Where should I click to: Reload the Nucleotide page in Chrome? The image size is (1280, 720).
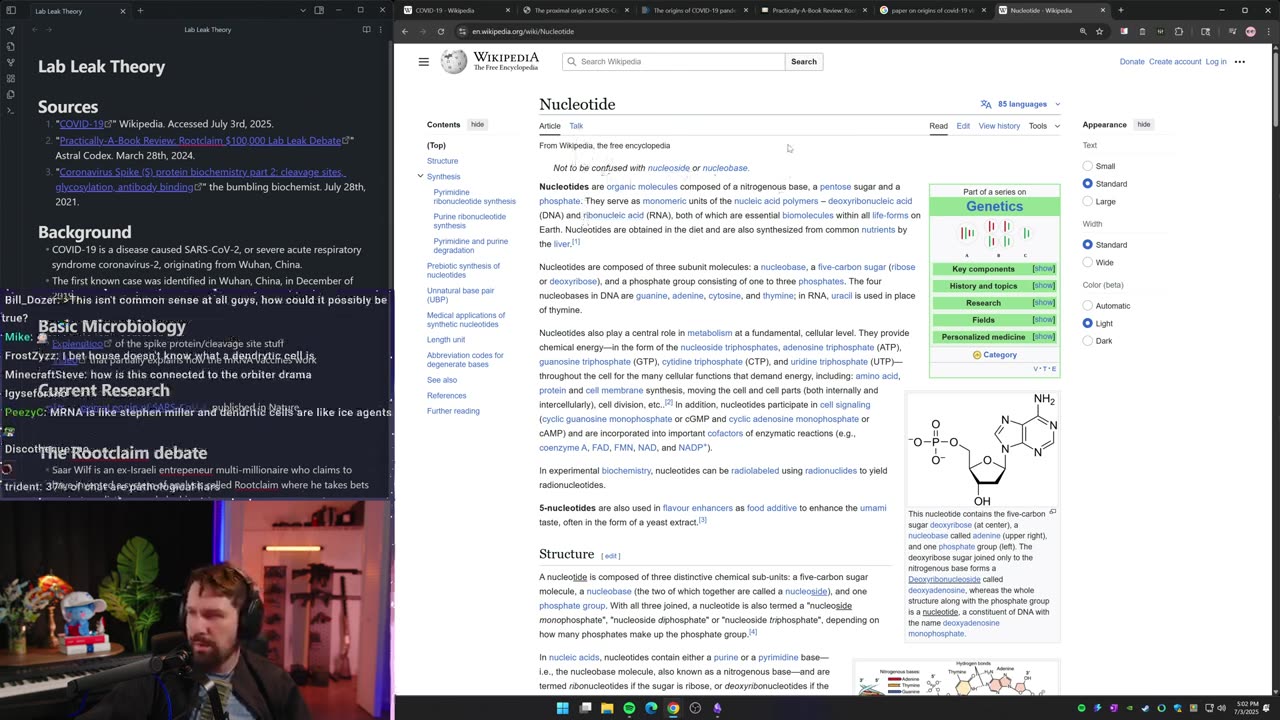tap(440, 31)
